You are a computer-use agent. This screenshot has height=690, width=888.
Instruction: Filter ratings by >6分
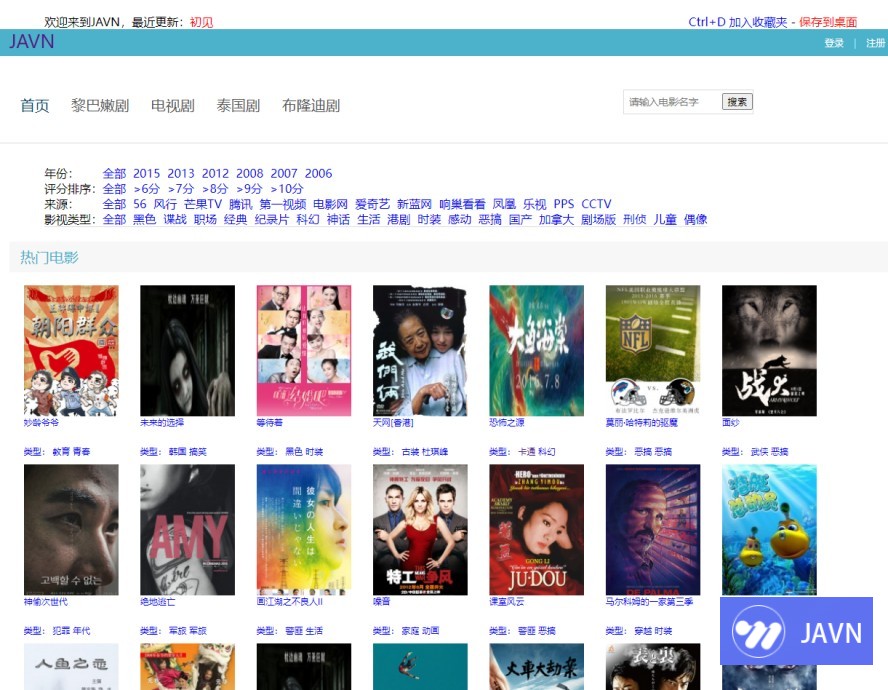click(147, 189)
